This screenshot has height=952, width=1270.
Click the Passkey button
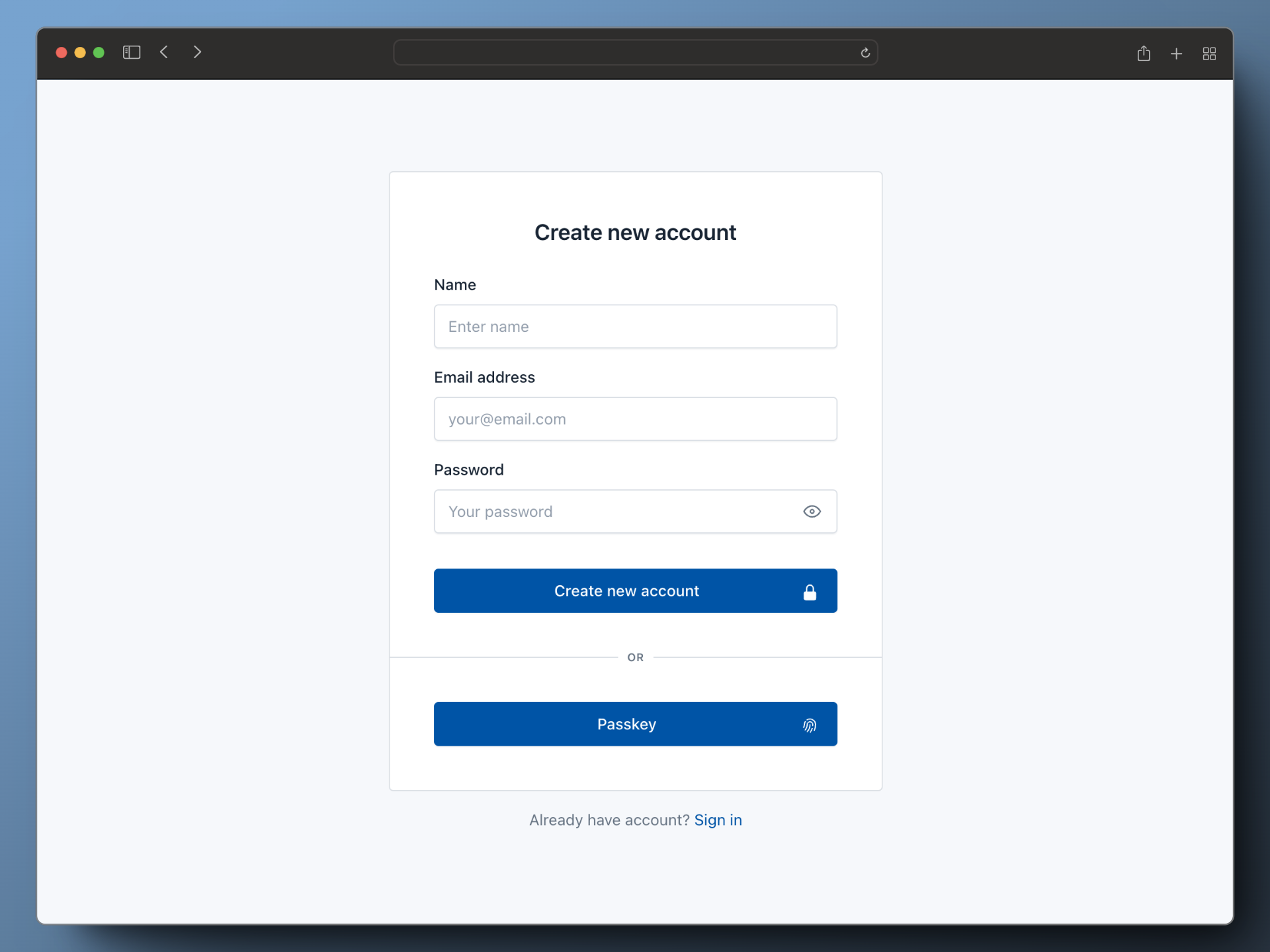(x=635, y=723)
